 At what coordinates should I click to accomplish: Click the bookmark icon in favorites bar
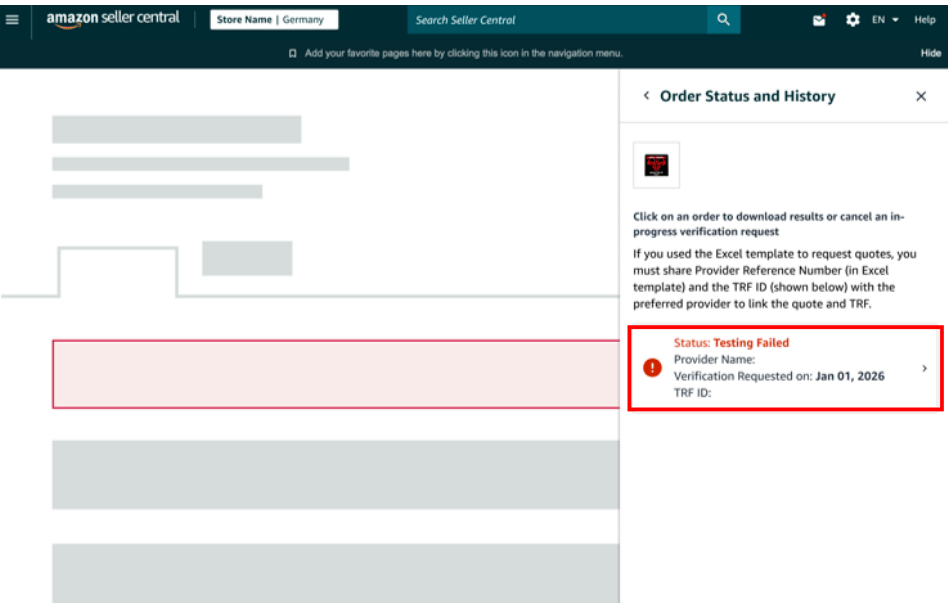tap(292, 54)
